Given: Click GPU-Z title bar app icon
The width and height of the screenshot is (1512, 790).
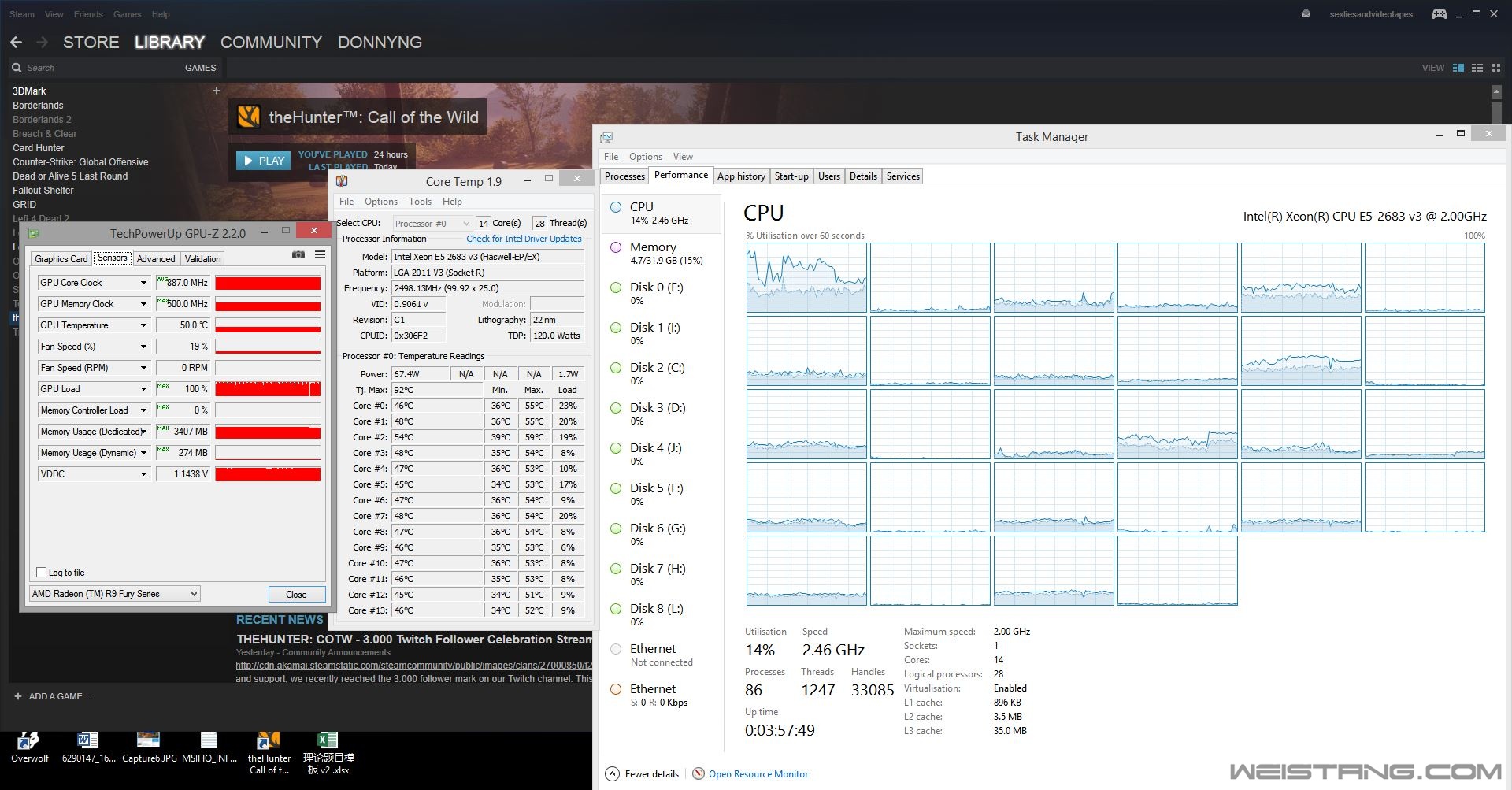Looking at the screenshot, I should pos(34,233).
